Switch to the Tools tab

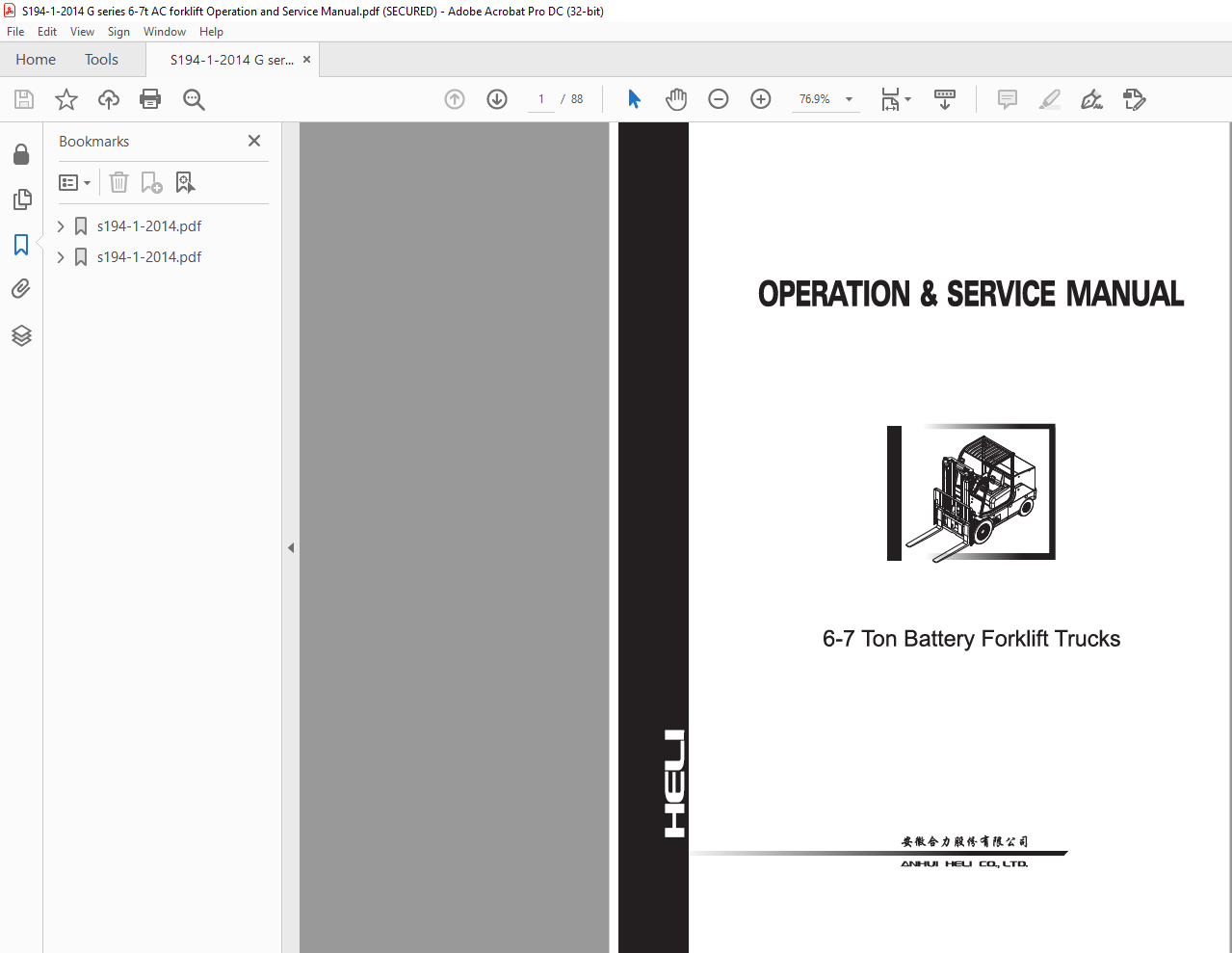tap(101, 60)
